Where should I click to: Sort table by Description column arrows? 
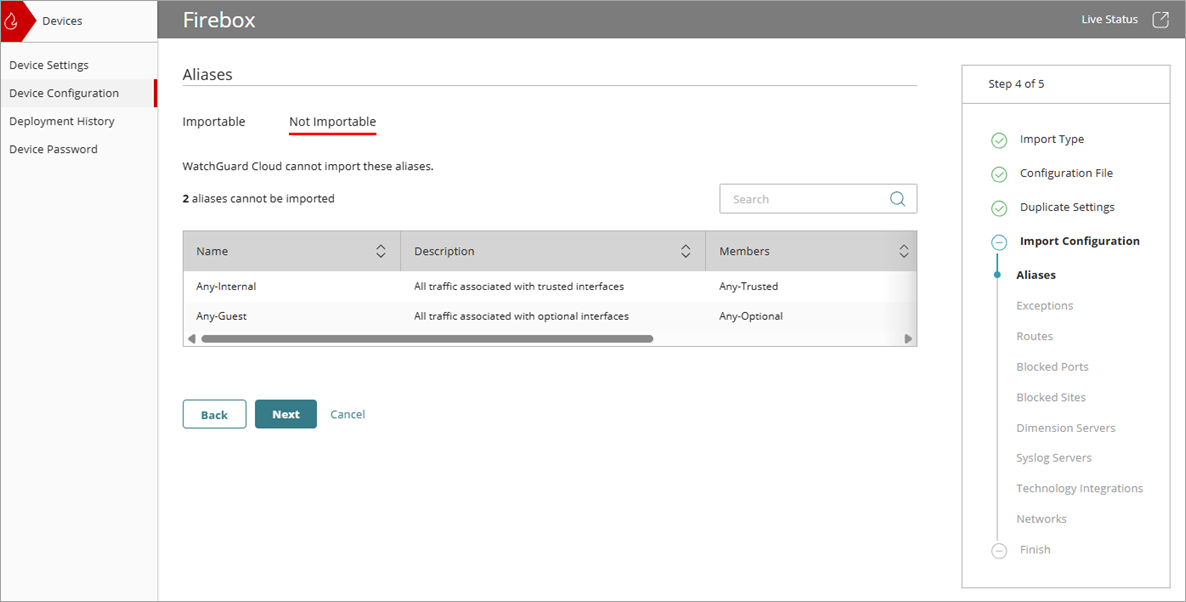pos(685,251)
